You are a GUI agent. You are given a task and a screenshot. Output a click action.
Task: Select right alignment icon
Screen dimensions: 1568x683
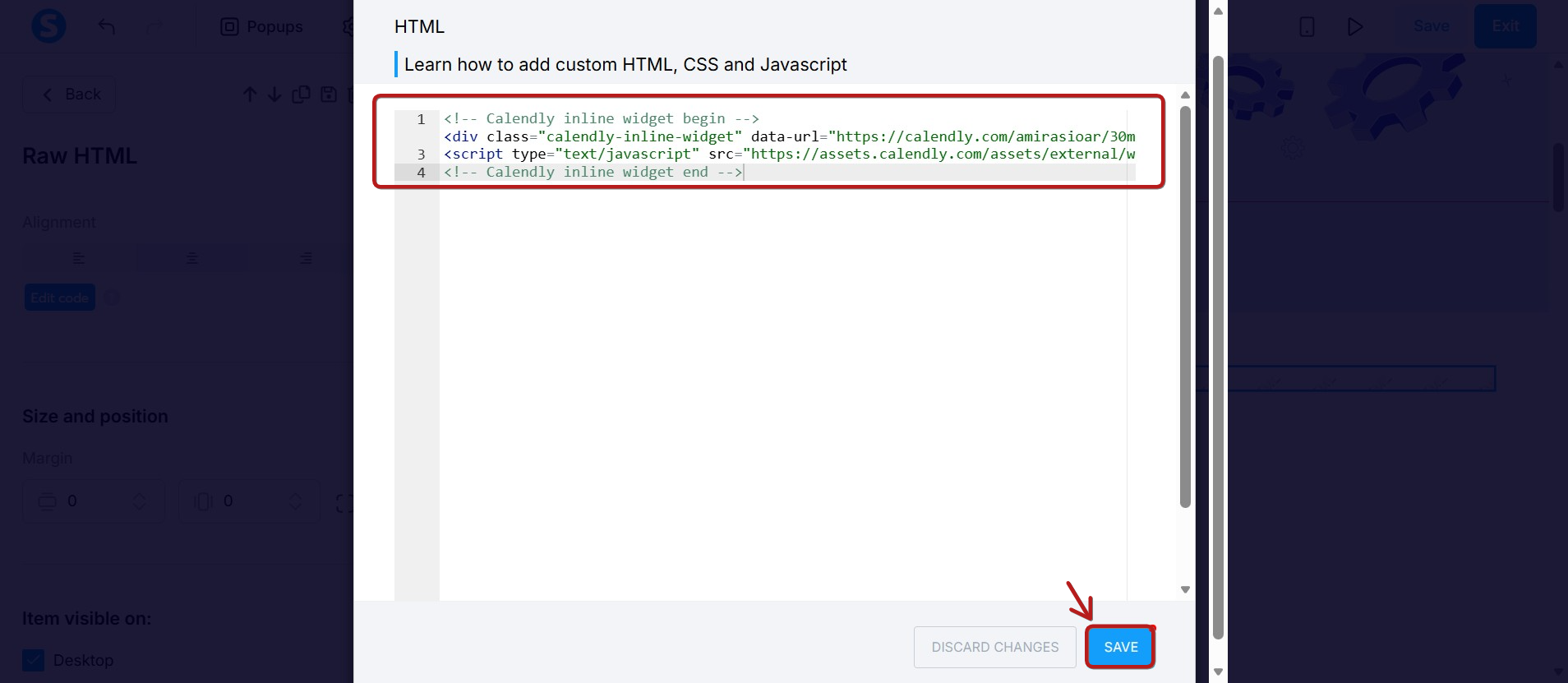click(x=306, y=258)
